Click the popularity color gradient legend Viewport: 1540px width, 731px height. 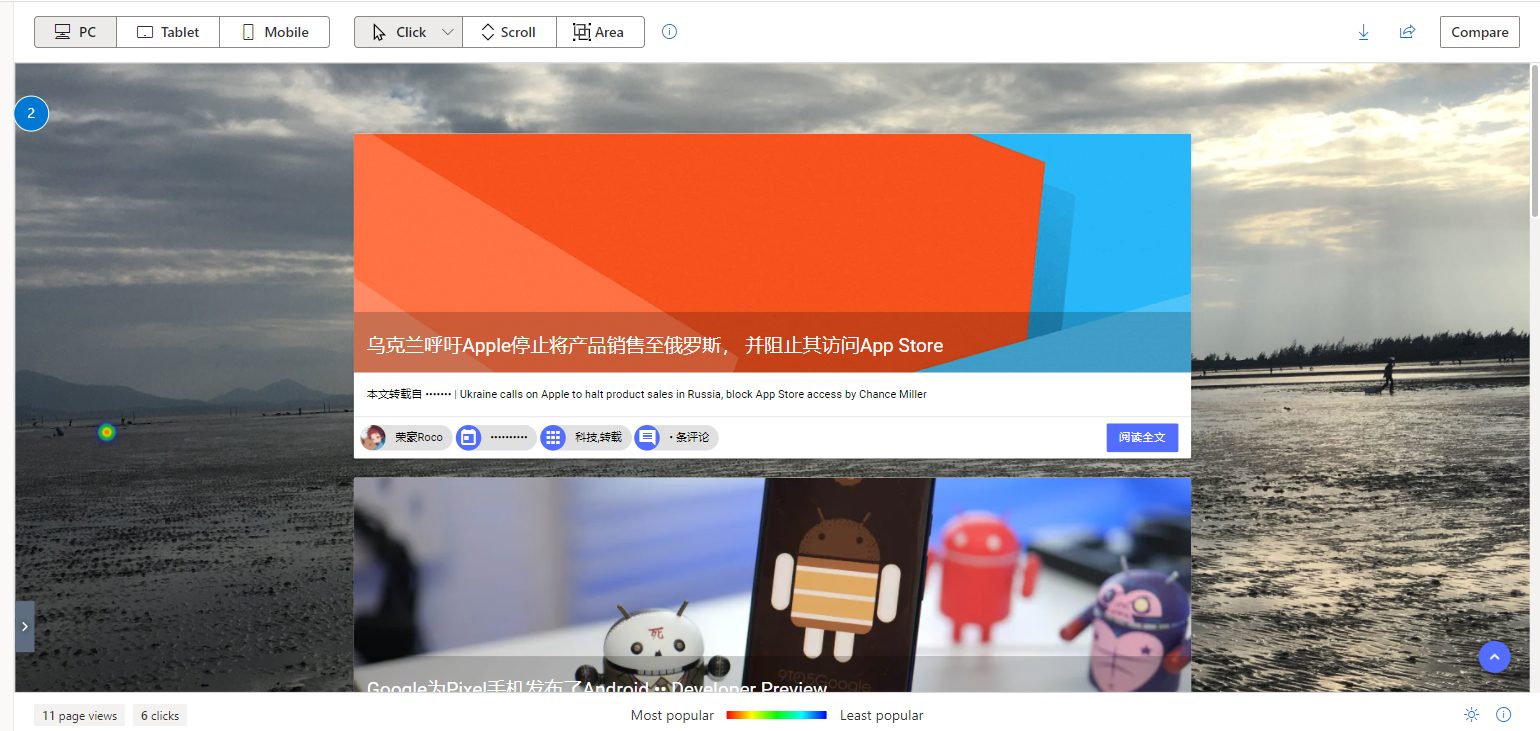pos(776,715)
